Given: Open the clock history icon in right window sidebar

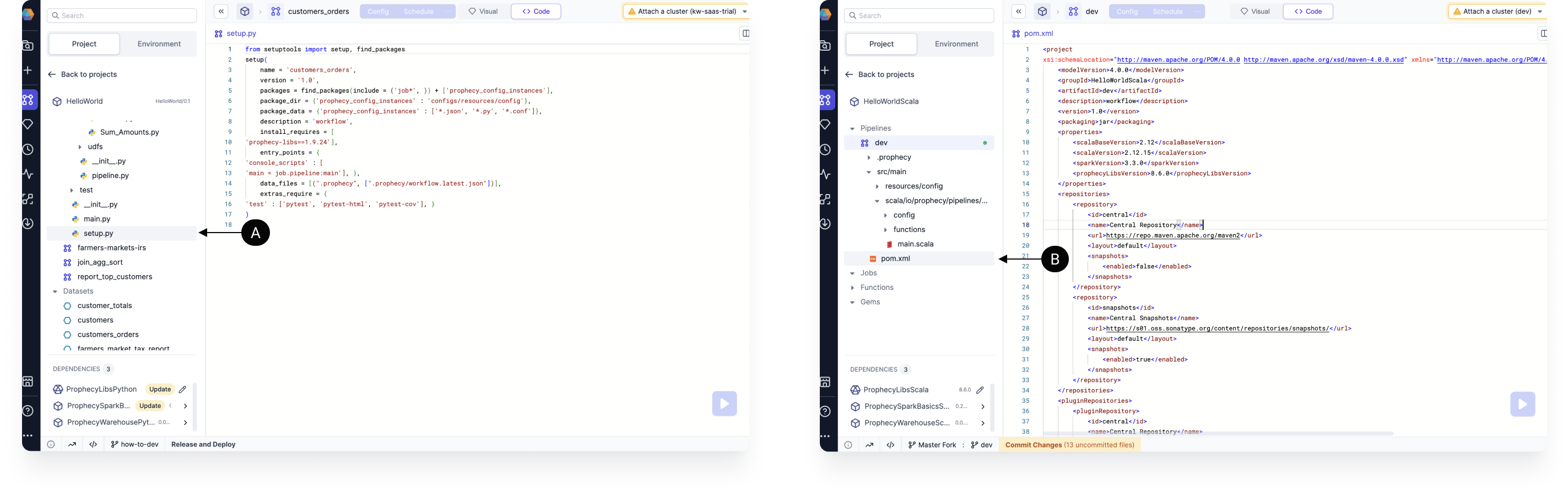Looking at the screenshot, I should click(825, 150).
